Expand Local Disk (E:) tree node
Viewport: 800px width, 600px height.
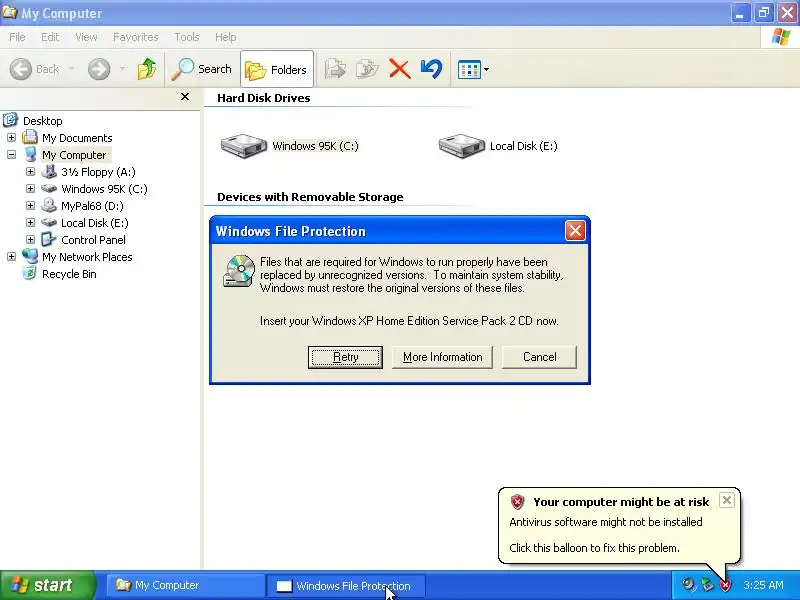point(30,223)
